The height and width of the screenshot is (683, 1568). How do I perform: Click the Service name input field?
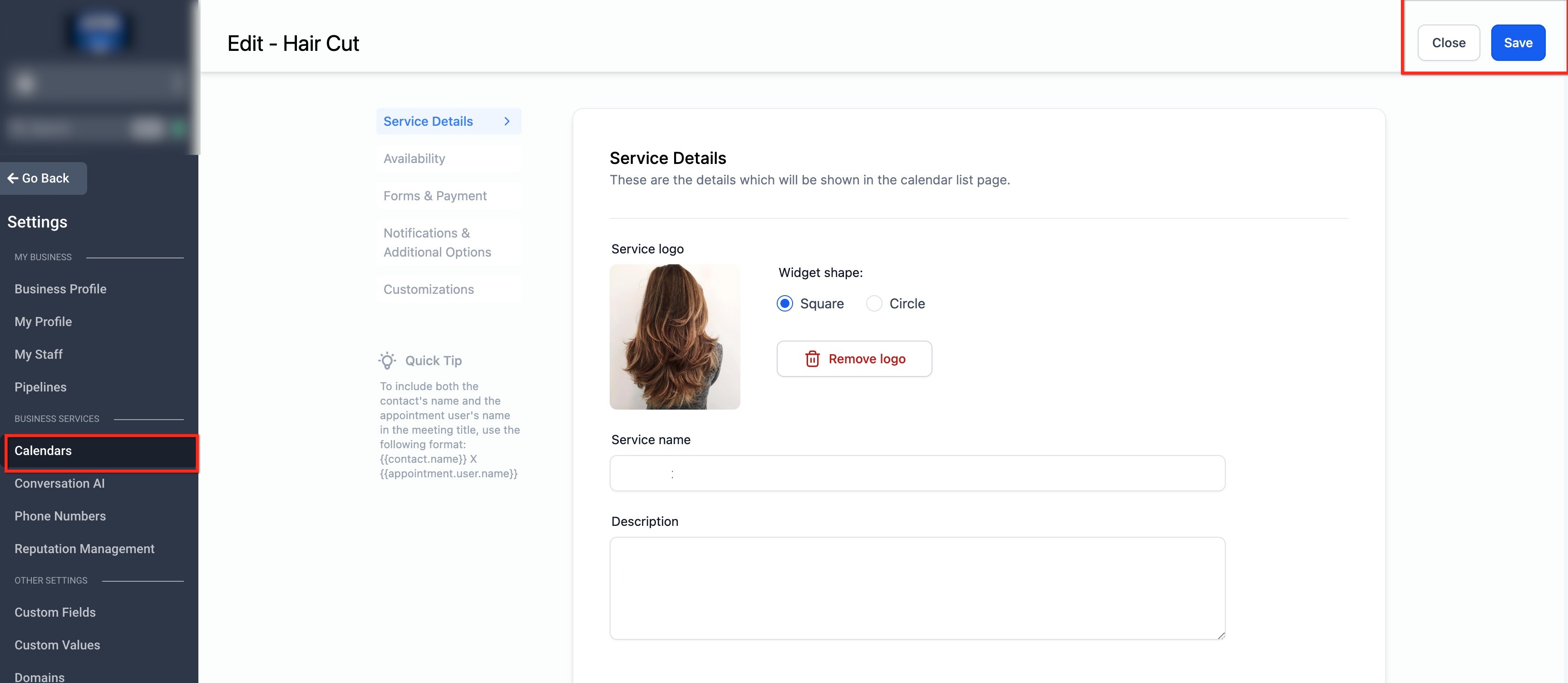(x=917, y=473)
